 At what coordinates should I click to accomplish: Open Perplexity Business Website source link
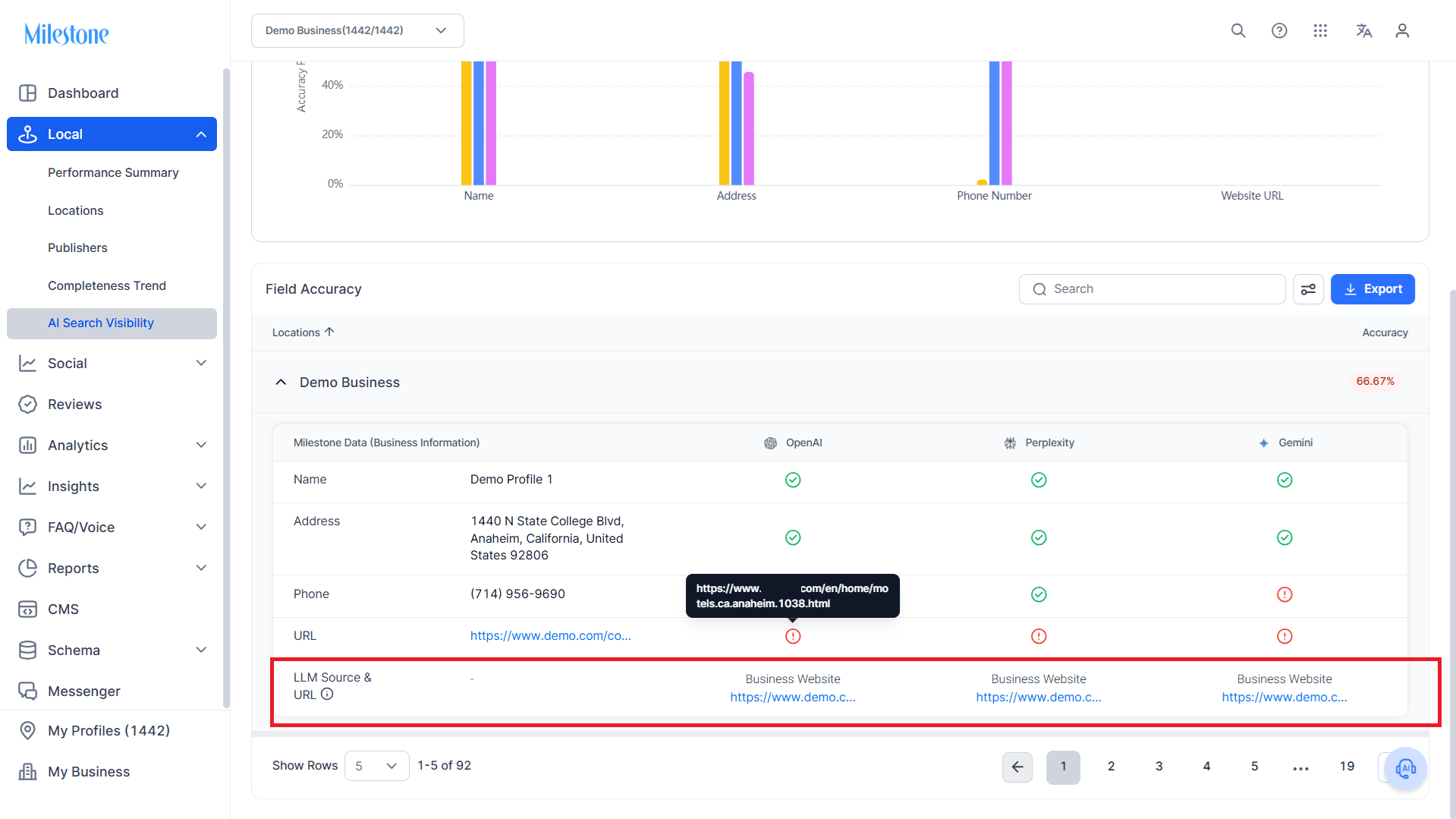click(1038, 697)
